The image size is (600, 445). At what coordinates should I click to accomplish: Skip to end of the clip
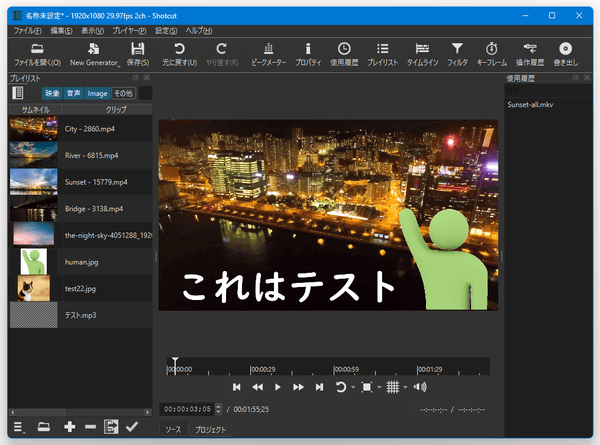click(x=319, y=387)
